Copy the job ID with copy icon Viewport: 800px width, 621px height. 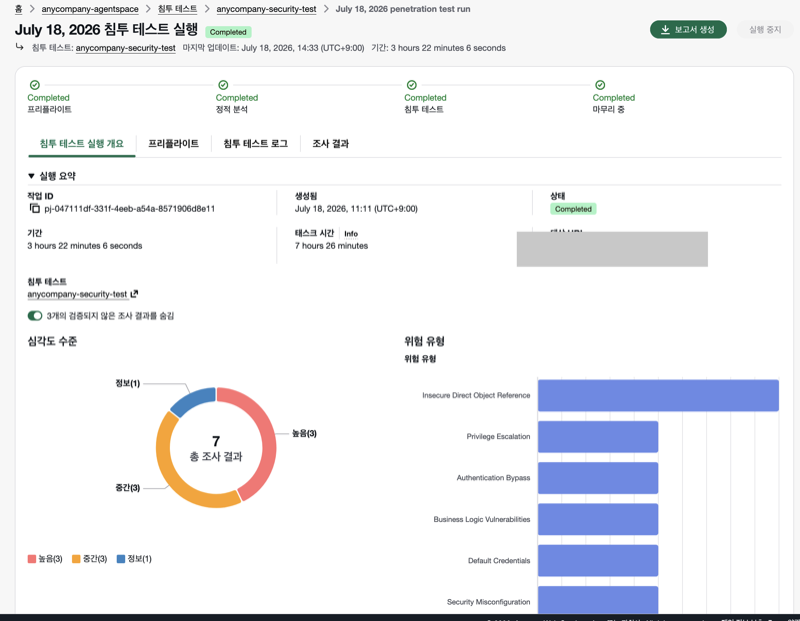click(35, 208)
